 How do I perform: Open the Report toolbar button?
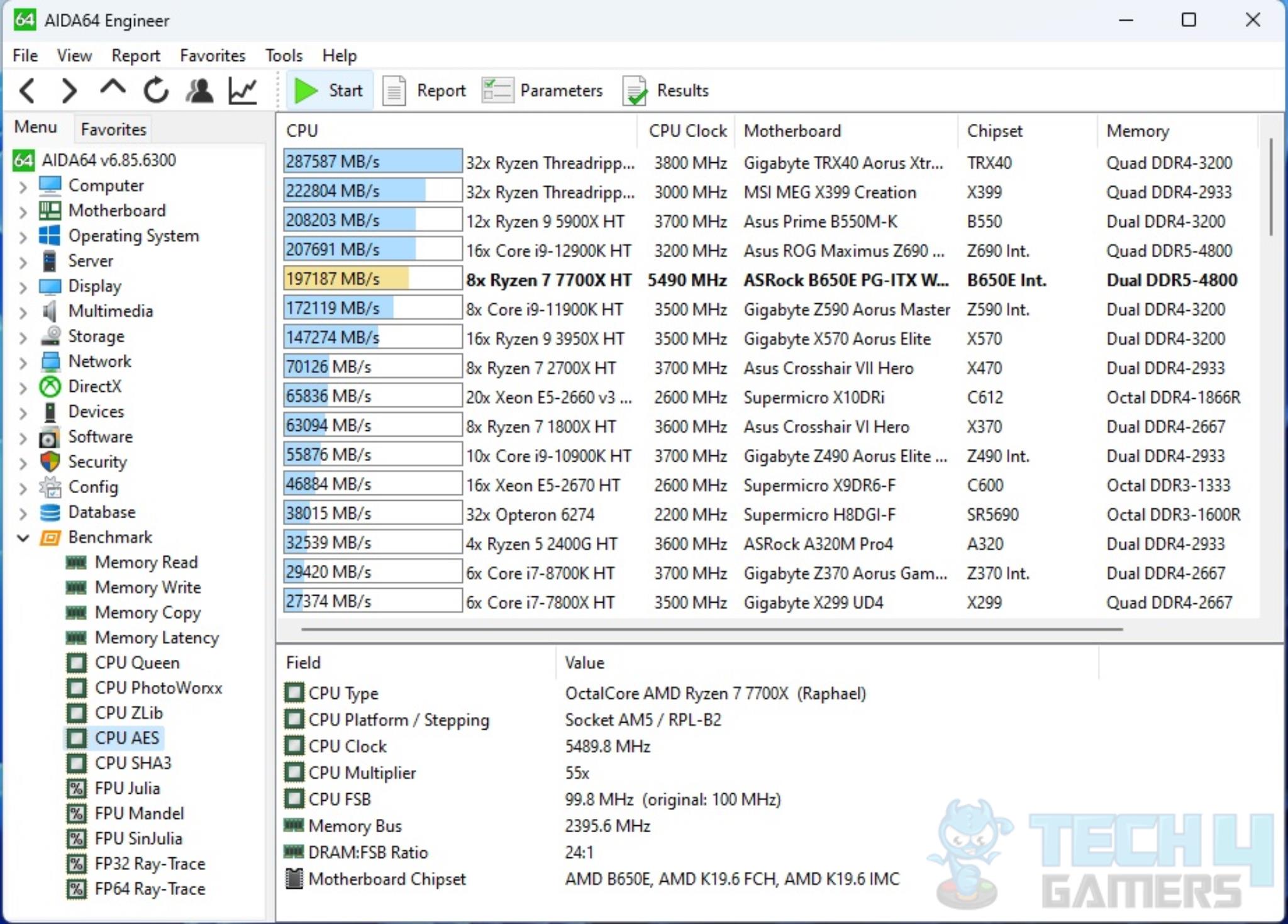pos(425,91)
